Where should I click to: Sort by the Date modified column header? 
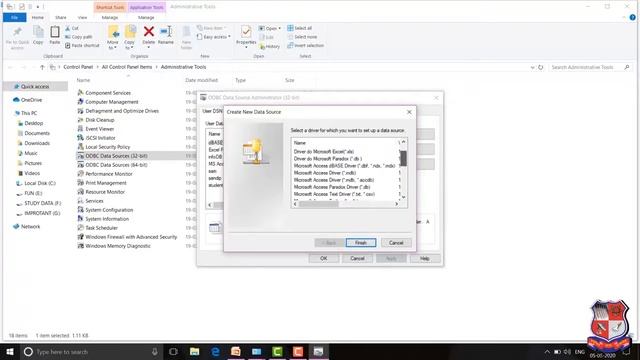[202, 80]
